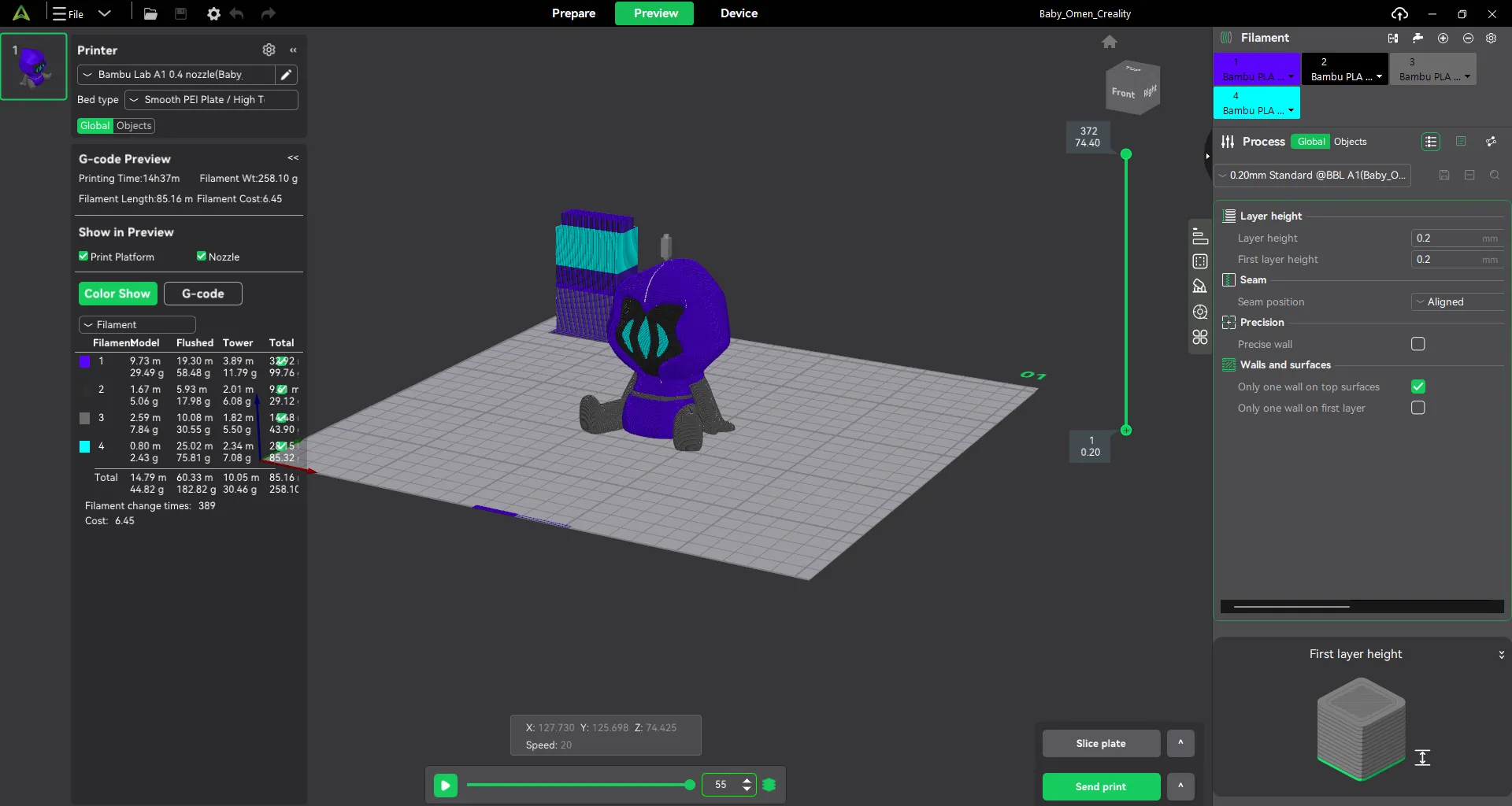Select Objects in Printer panel toggle
Image resolution: width=1512 pixels, height=806 pixels.
point(134,126)
